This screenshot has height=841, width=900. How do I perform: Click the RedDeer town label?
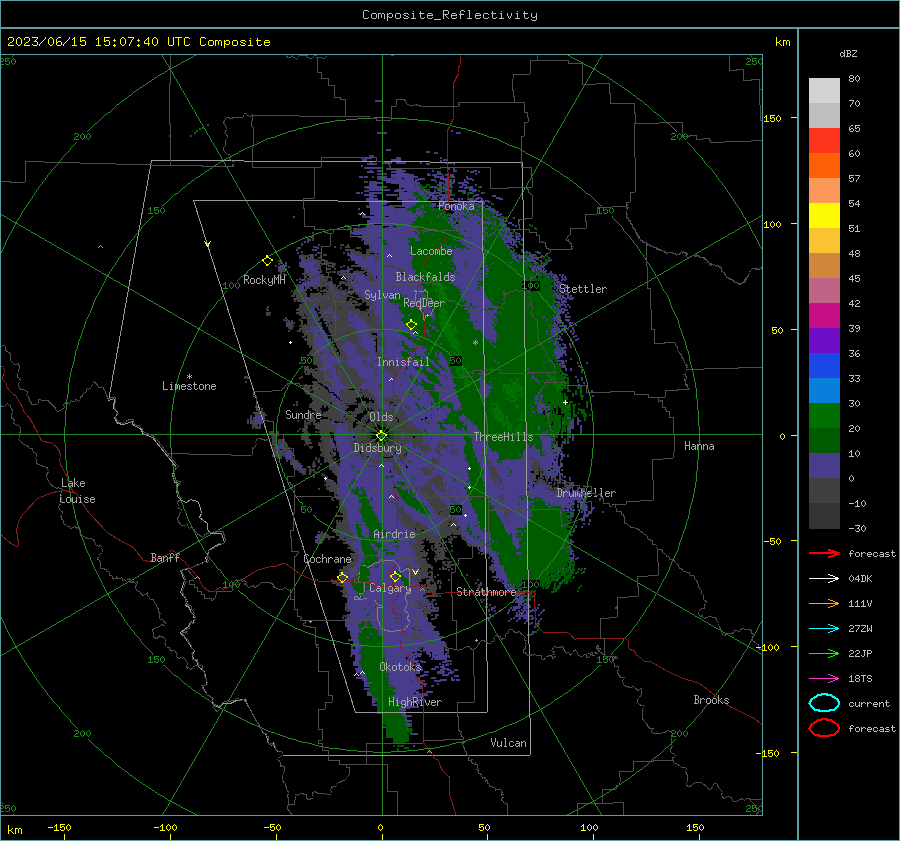(424, 303)
